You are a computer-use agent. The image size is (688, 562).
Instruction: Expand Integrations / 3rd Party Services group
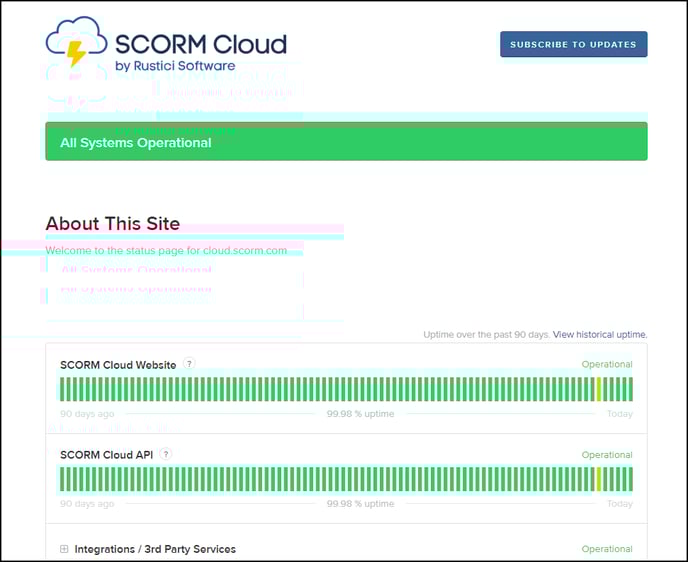point(64,549)
